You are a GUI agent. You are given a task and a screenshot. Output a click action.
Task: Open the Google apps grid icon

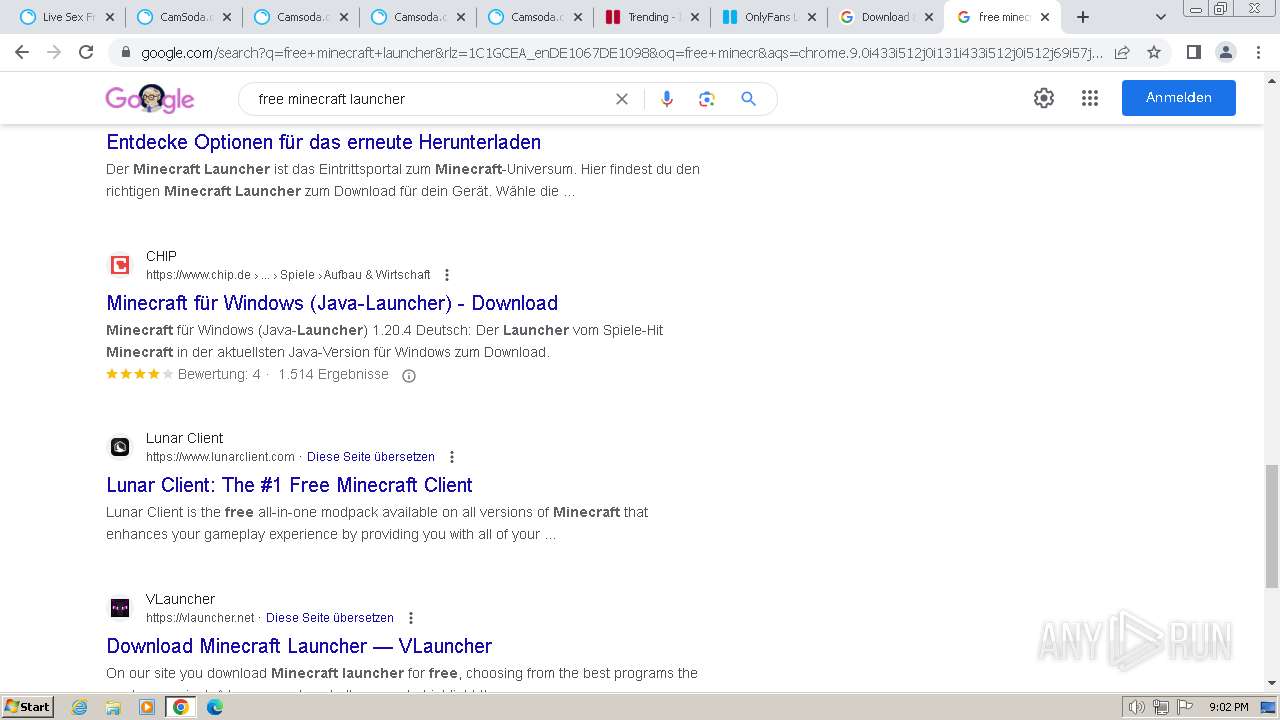1090,98
